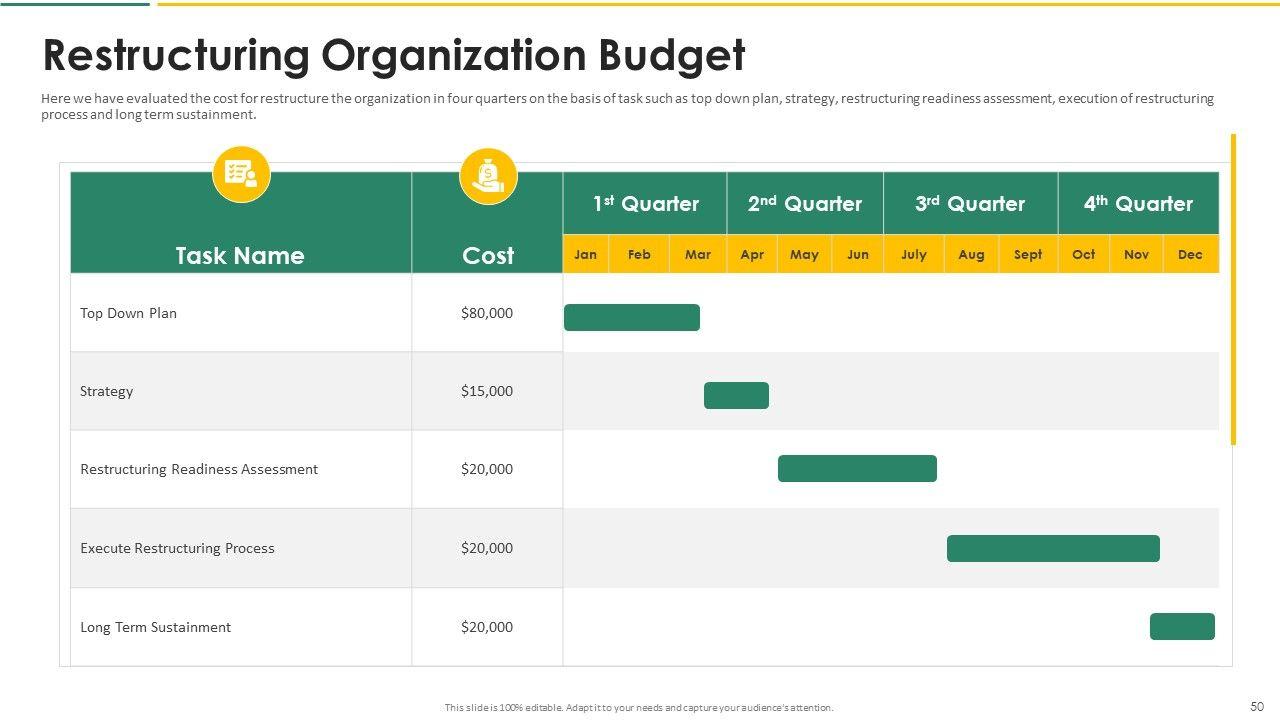Image resolution: width=1280 pixels, height=720 pixels.
Task: Click the Jan month cell
Action: [x=585, y=254]
